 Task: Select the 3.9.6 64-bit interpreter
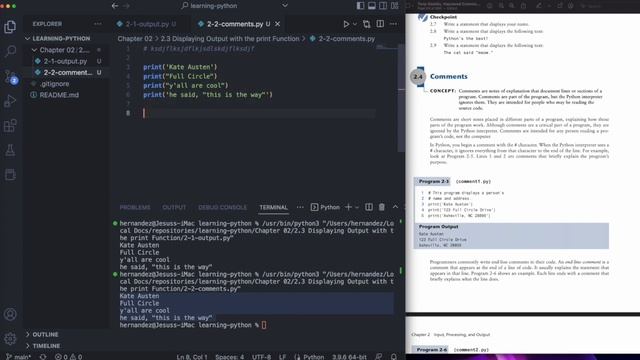(349, 357)
